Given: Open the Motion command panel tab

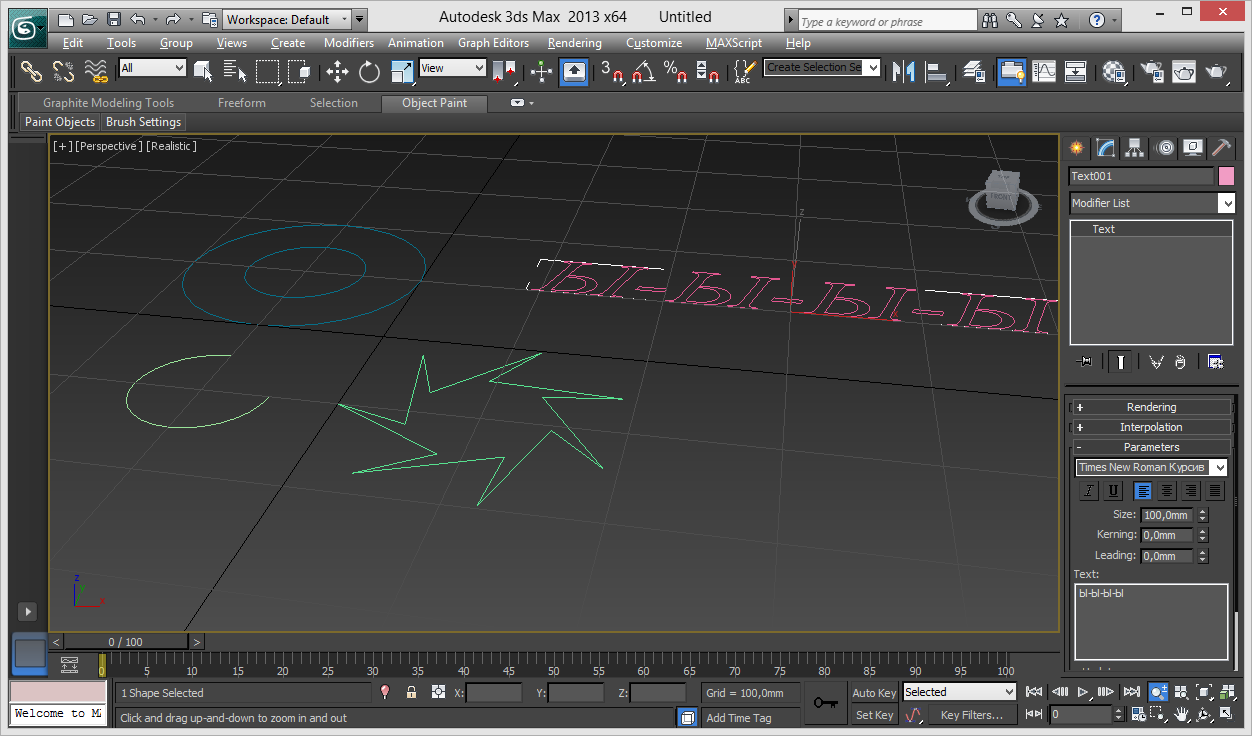Looking at the screenshot, I should click(x=1165, y=148).
